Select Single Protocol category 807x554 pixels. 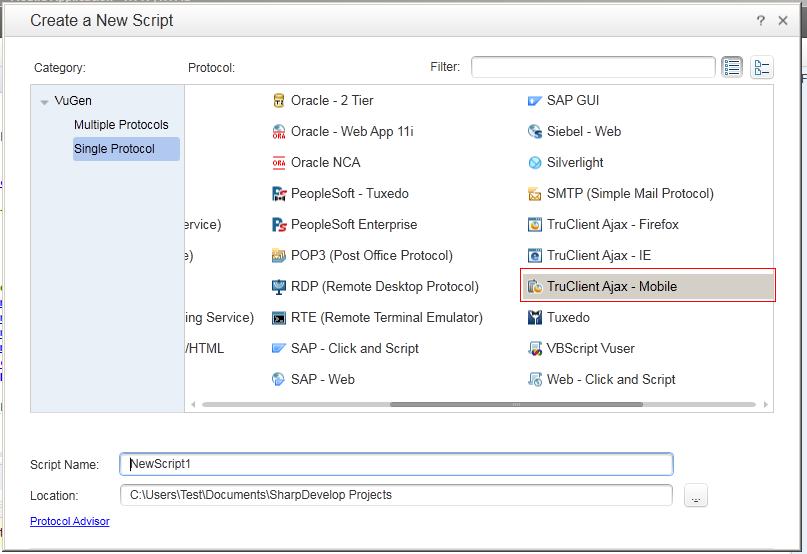(x=126, y=149)
